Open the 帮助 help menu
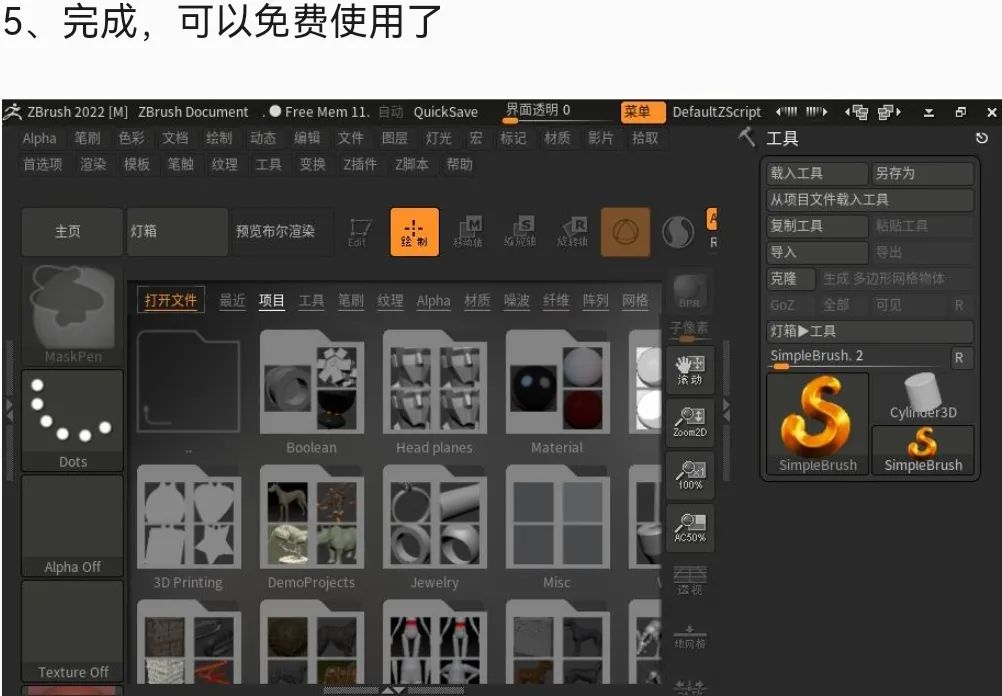Viewport: 1002px width, 696px height. pyautogui.click(x=459, y=164)
